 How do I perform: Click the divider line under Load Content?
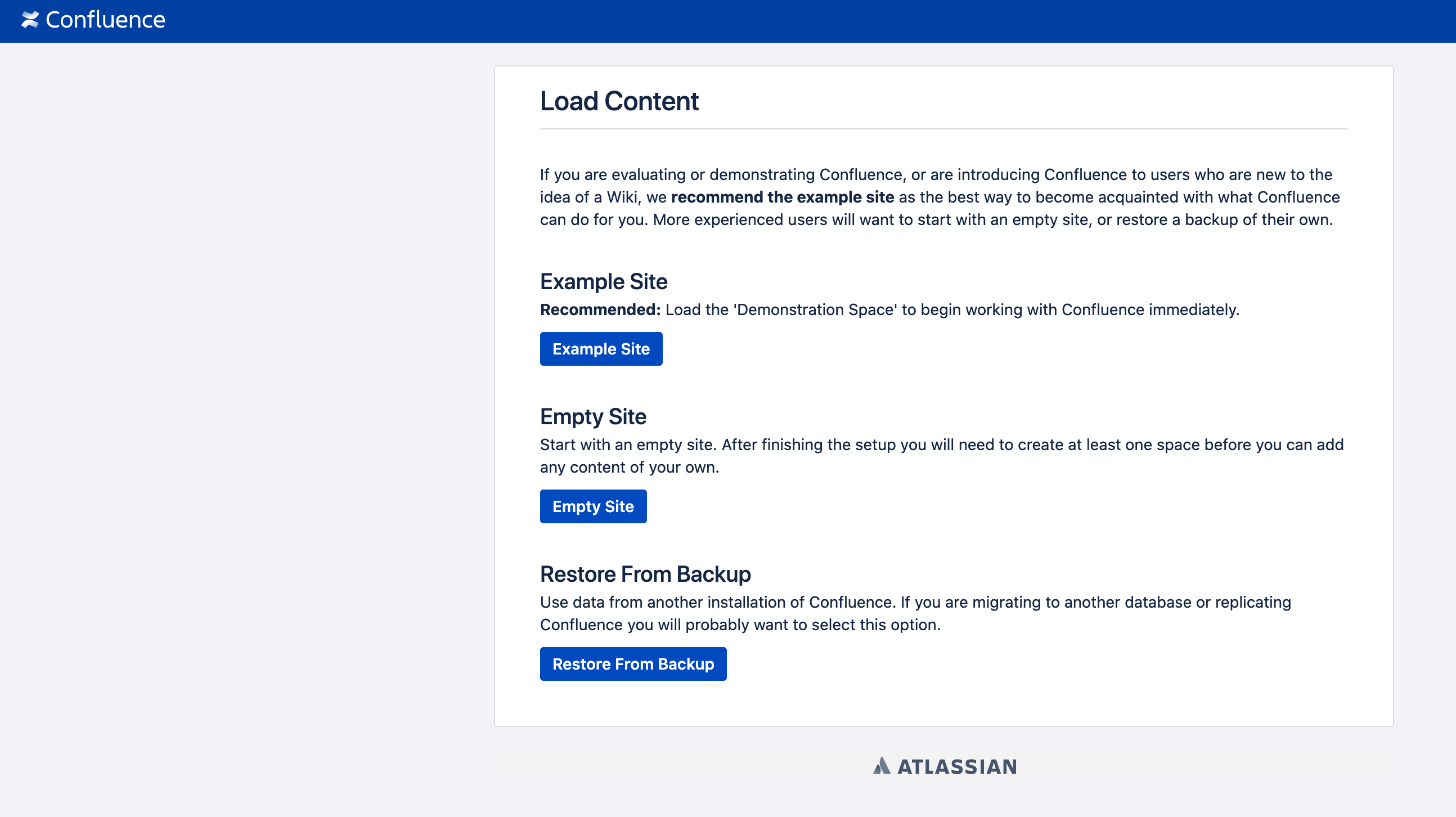[x=943, y=129]
